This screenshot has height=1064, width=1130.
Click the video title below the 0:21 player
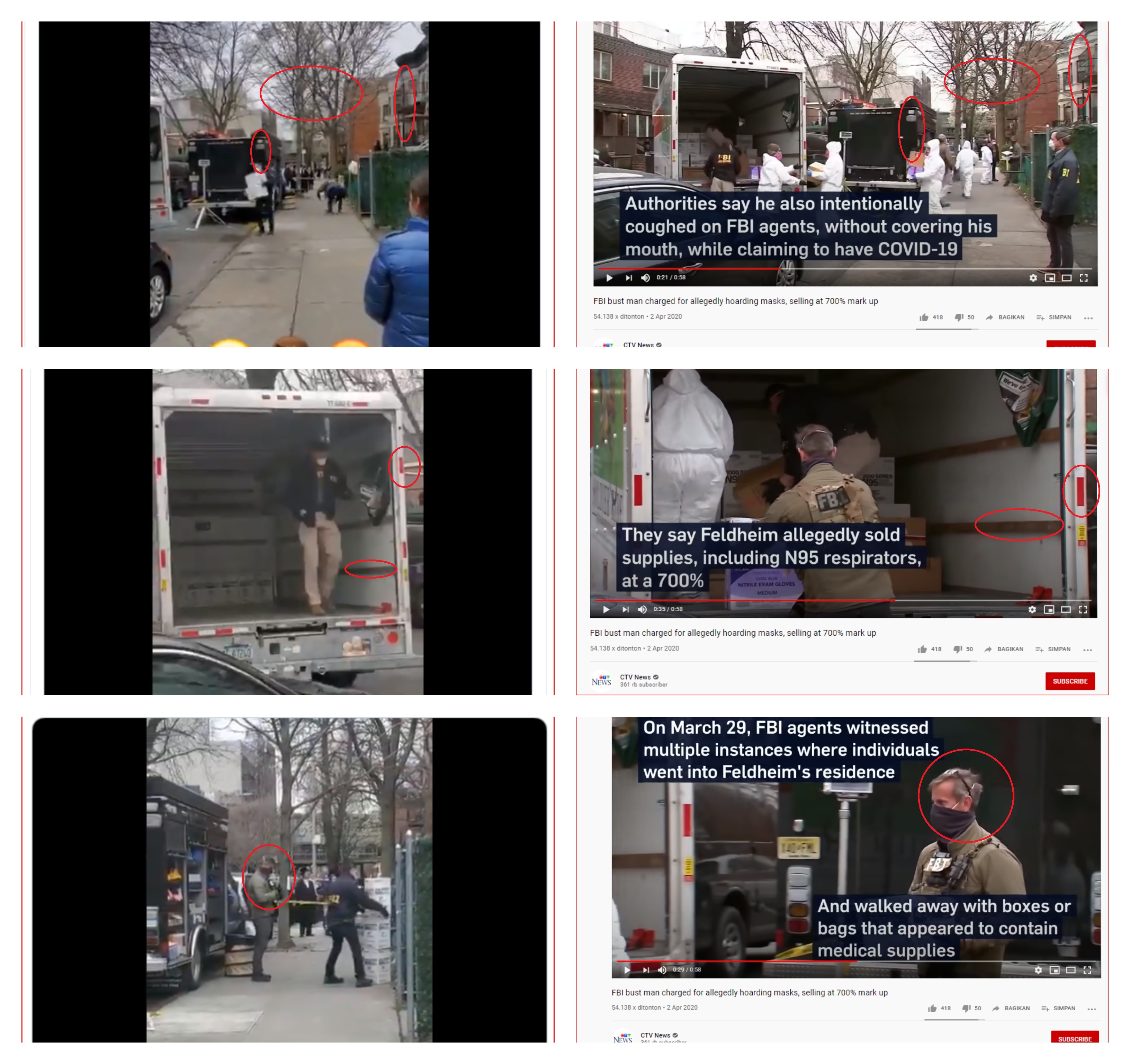736,301
